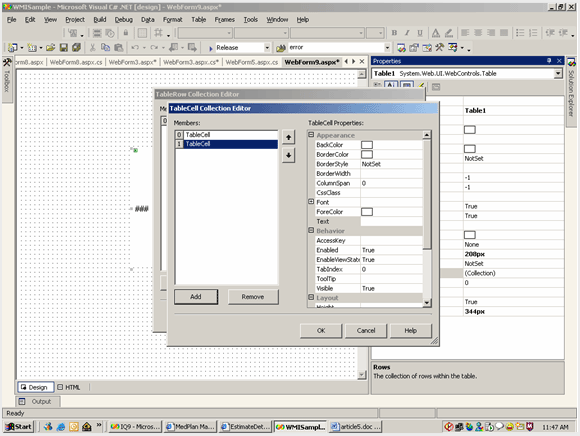Click the Copy toolbar icon

[105, 47]
